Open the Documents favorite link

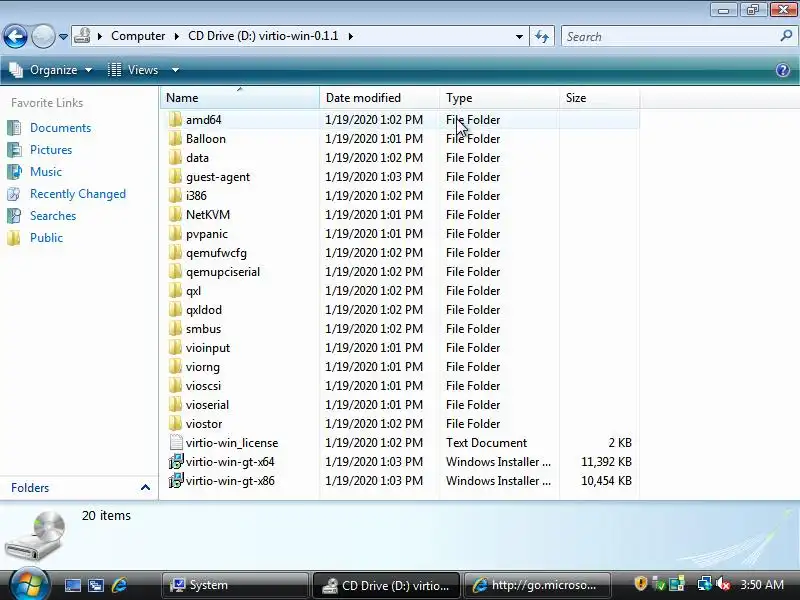pyautogui.click(x=60, y=128)
